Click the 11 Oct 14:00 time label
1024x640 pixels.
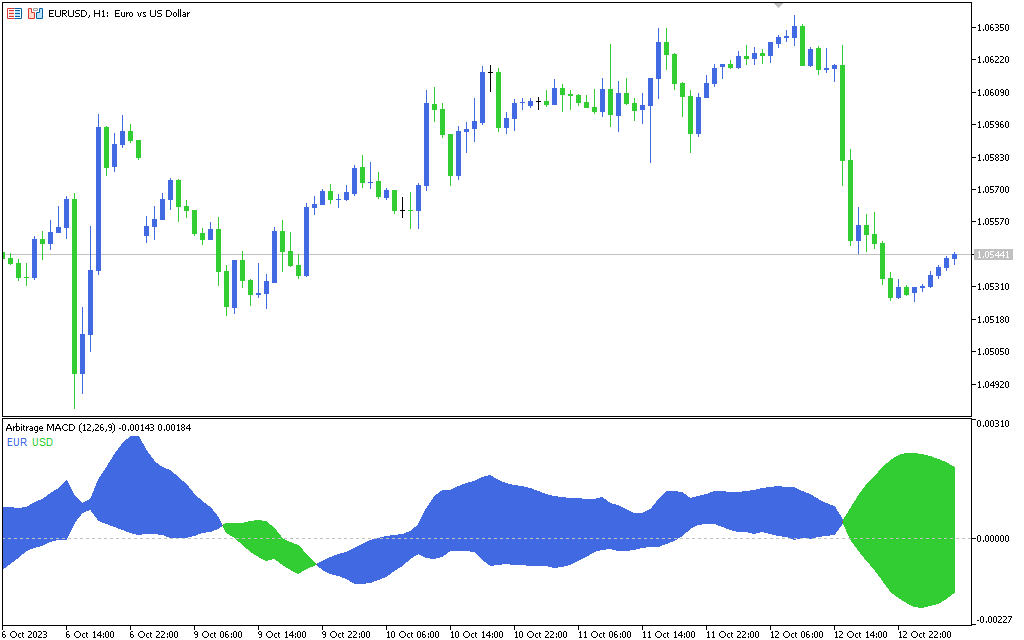click(667, 634)
